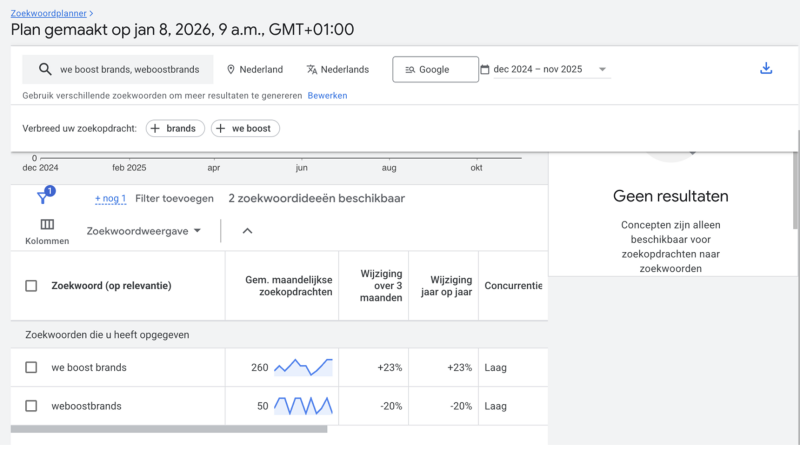
Task: Open the Google search network selector
Action: click(435, 70)
